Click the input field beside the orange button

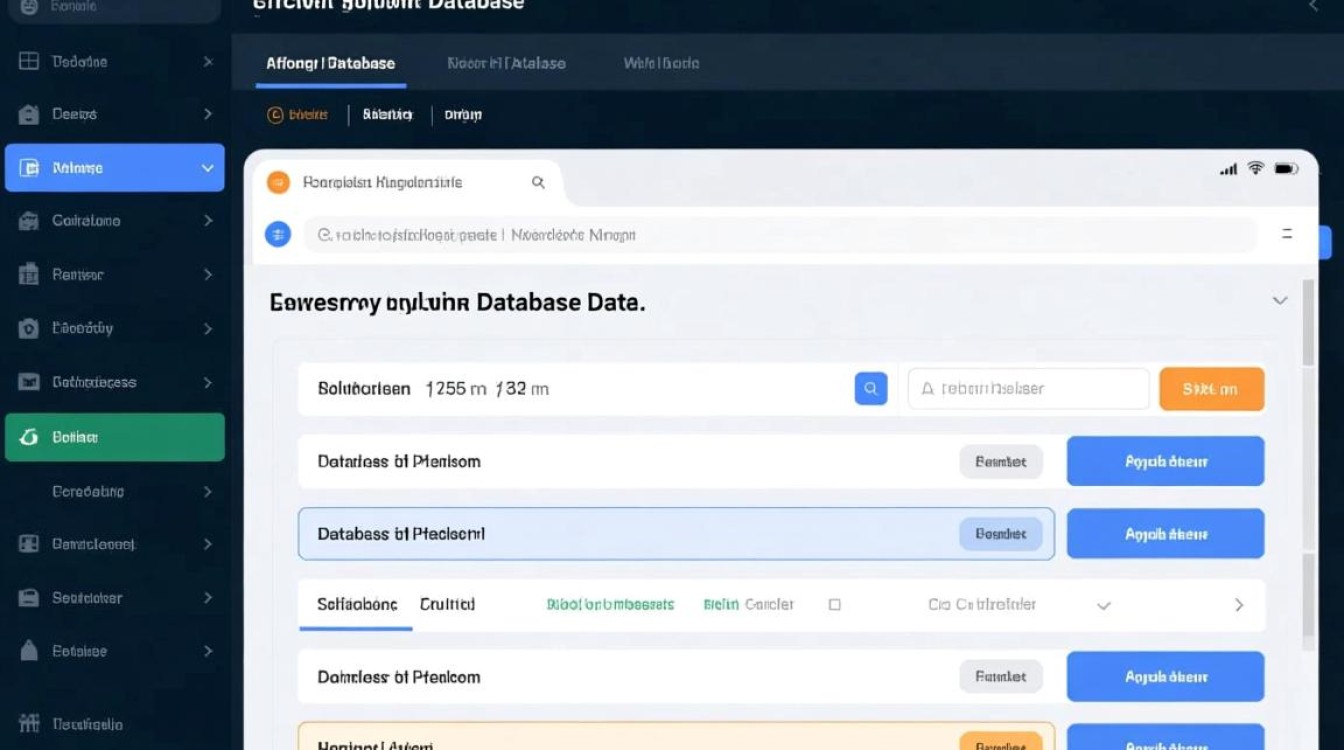click(1028, 389)
